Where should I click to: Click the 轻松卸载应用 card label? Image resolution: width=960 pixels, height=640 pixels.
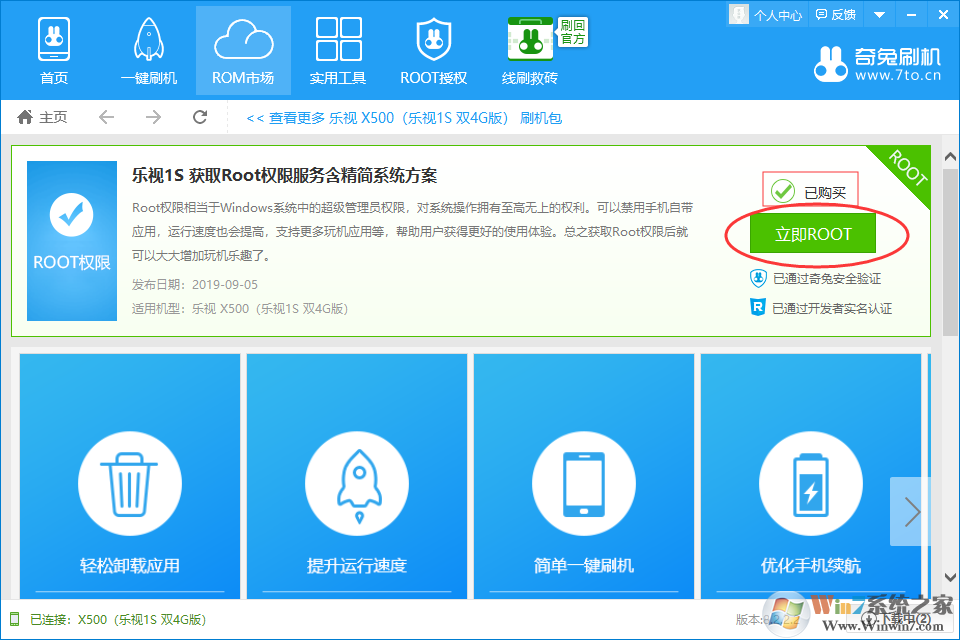coord(130,565)
